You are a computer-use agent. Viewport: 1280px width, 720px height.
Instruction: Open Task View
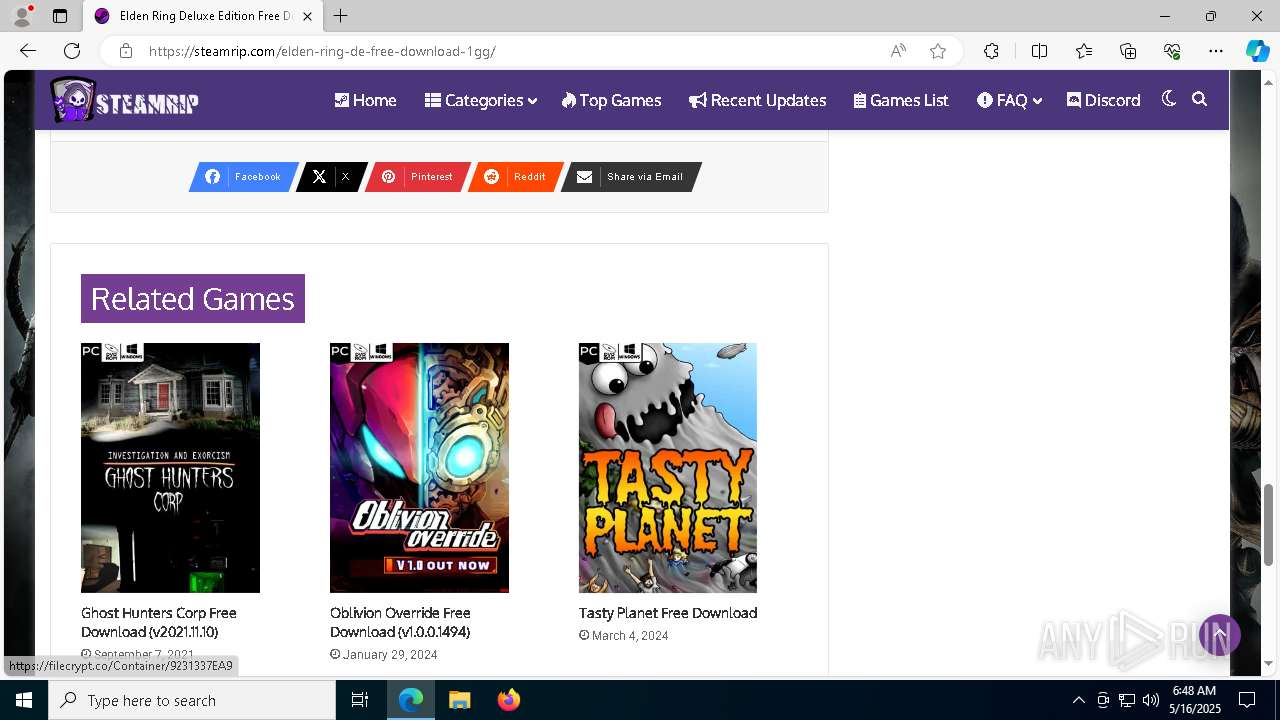[360, 700]
